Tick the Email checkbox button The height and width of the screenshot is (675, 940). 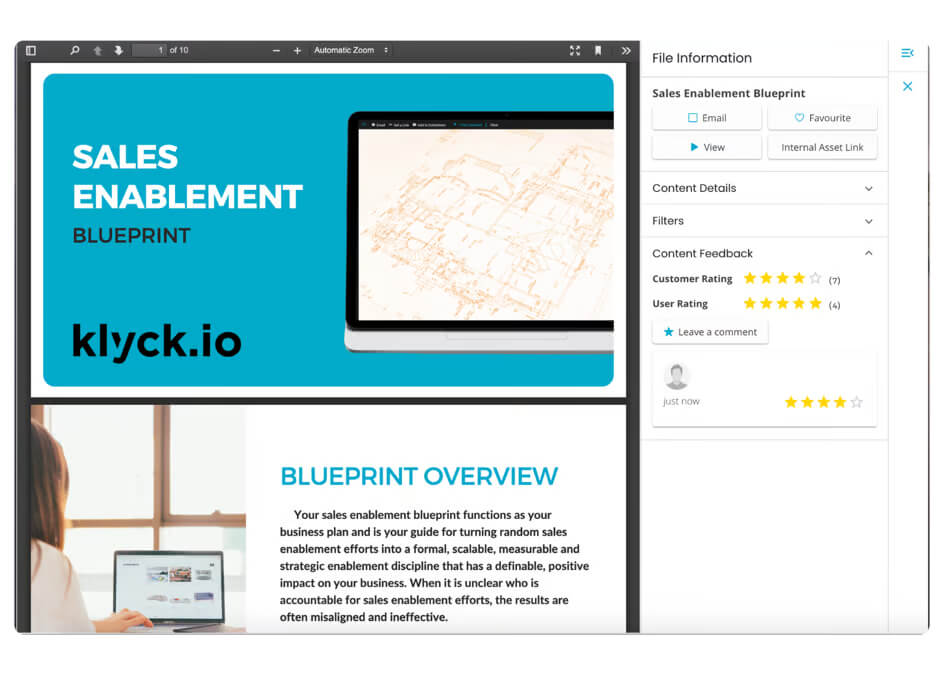[707, 118]
